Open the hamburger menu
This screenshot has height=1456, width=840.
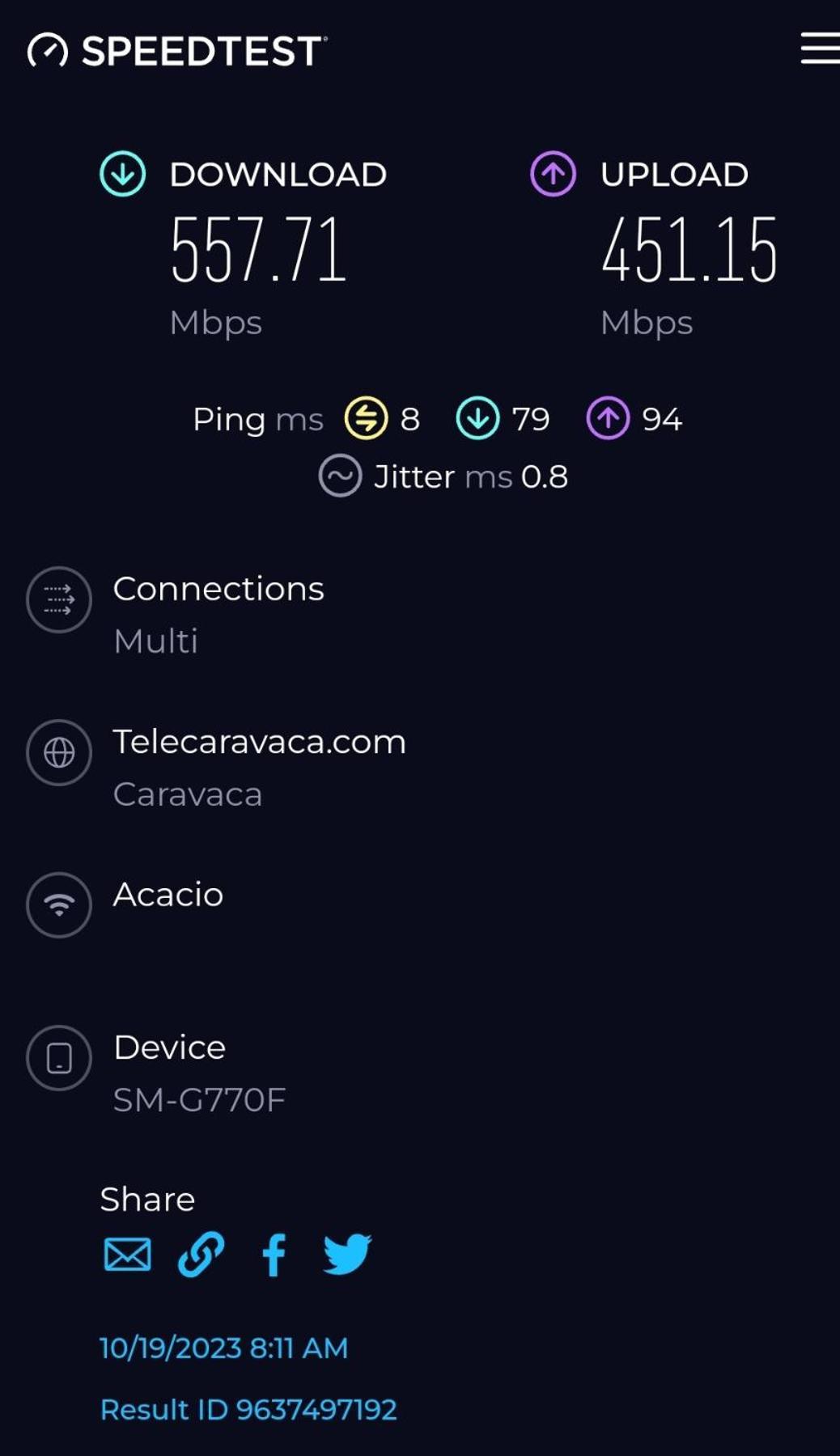pos(820,49)
